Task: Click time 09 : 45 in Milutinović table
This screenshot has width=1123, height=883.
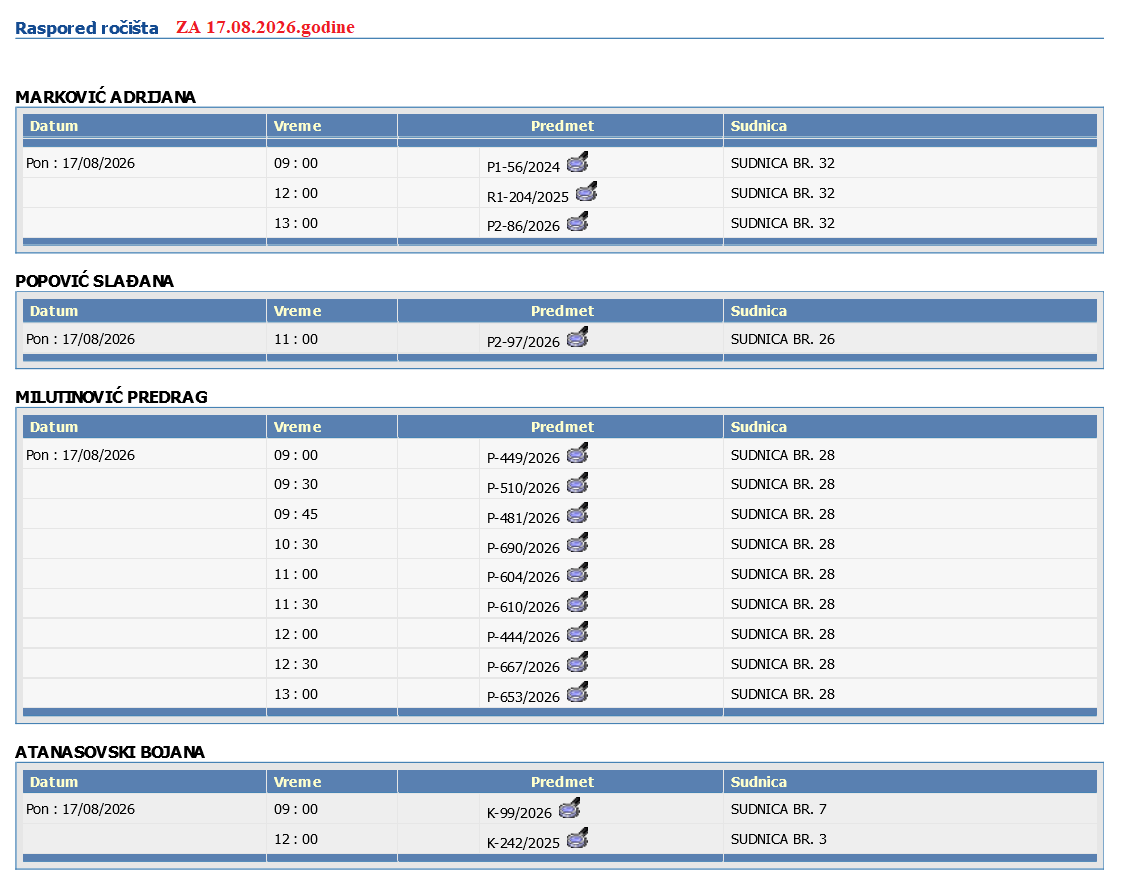Action: pos(296,514)
